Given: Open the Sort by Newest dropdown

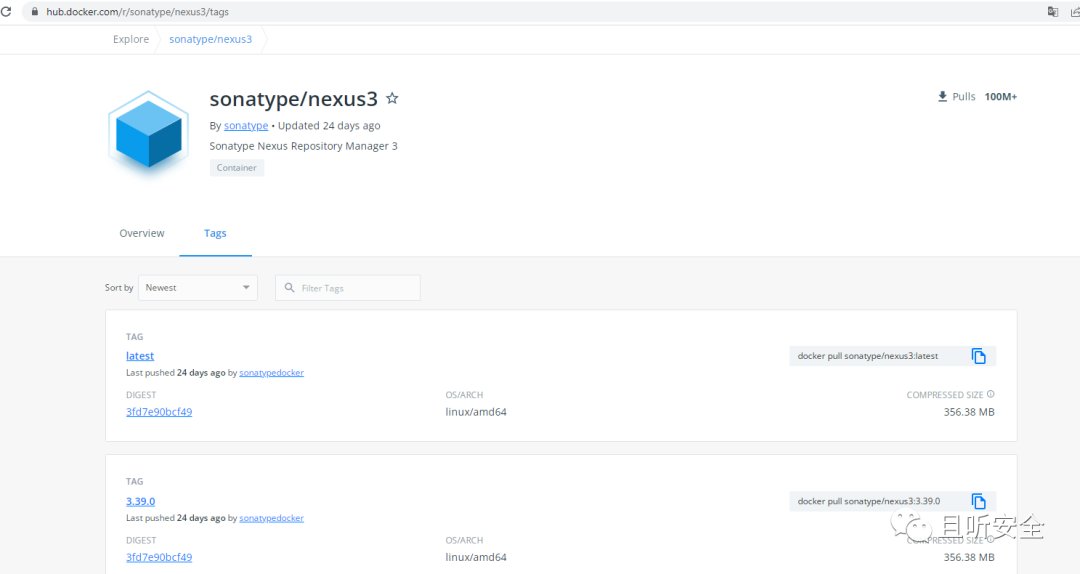Looking at the screenshot, I should [198, 287].
